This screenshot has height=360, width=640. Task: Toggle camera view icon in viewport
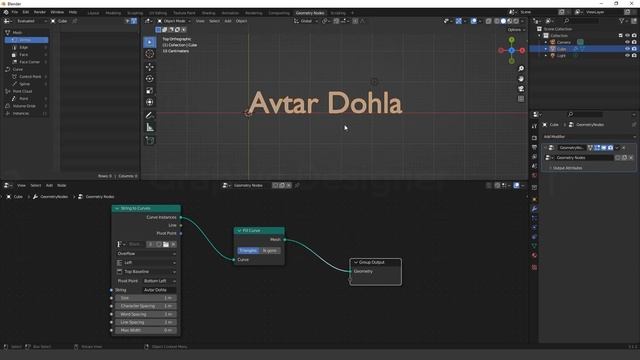click(x=521, y=89)
